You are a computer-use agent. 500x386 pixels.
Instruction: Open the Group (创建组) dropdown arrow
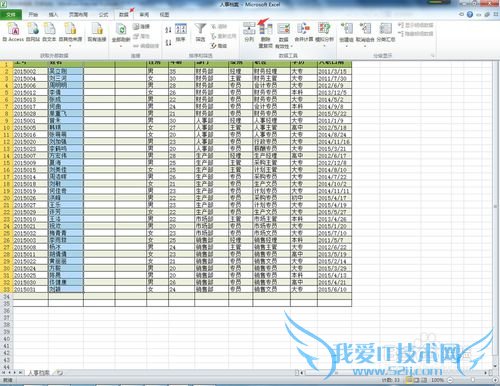click(x=346, y=46)
